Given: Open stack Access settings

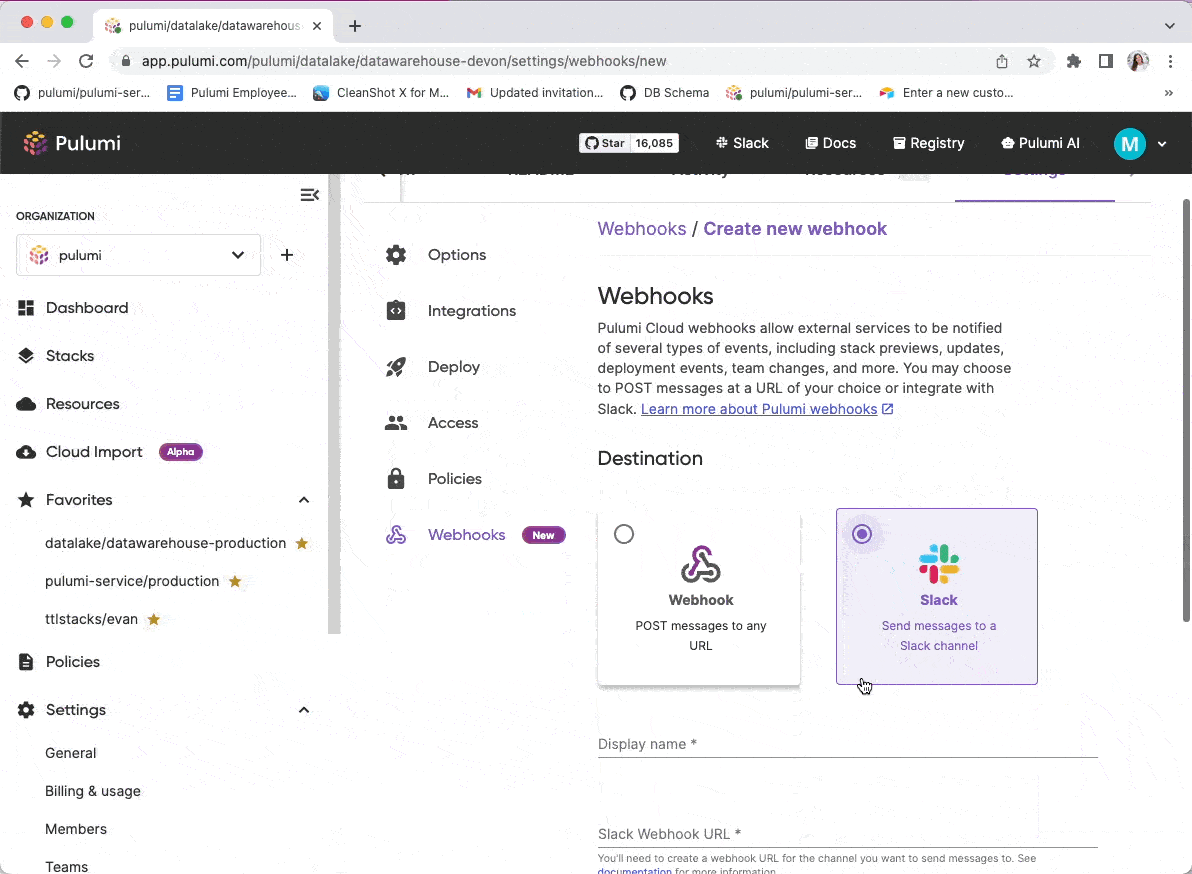Looking at the screenshot, I should click(x=453, y=423).
